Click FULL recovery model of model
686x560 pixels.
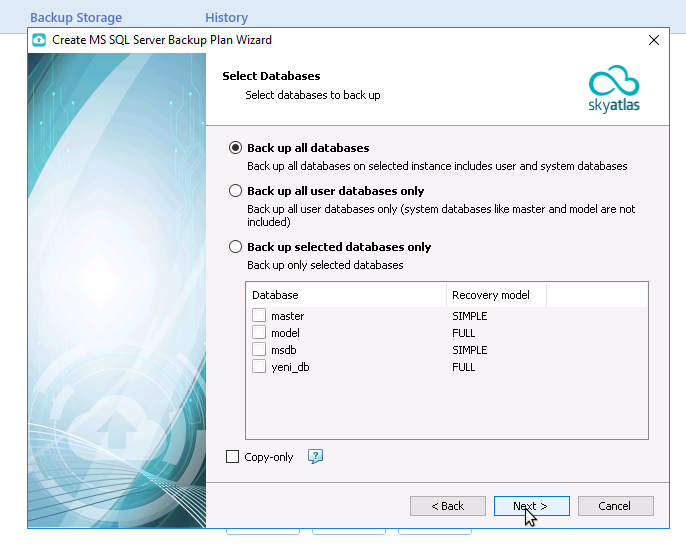click(x=463, y=333)
